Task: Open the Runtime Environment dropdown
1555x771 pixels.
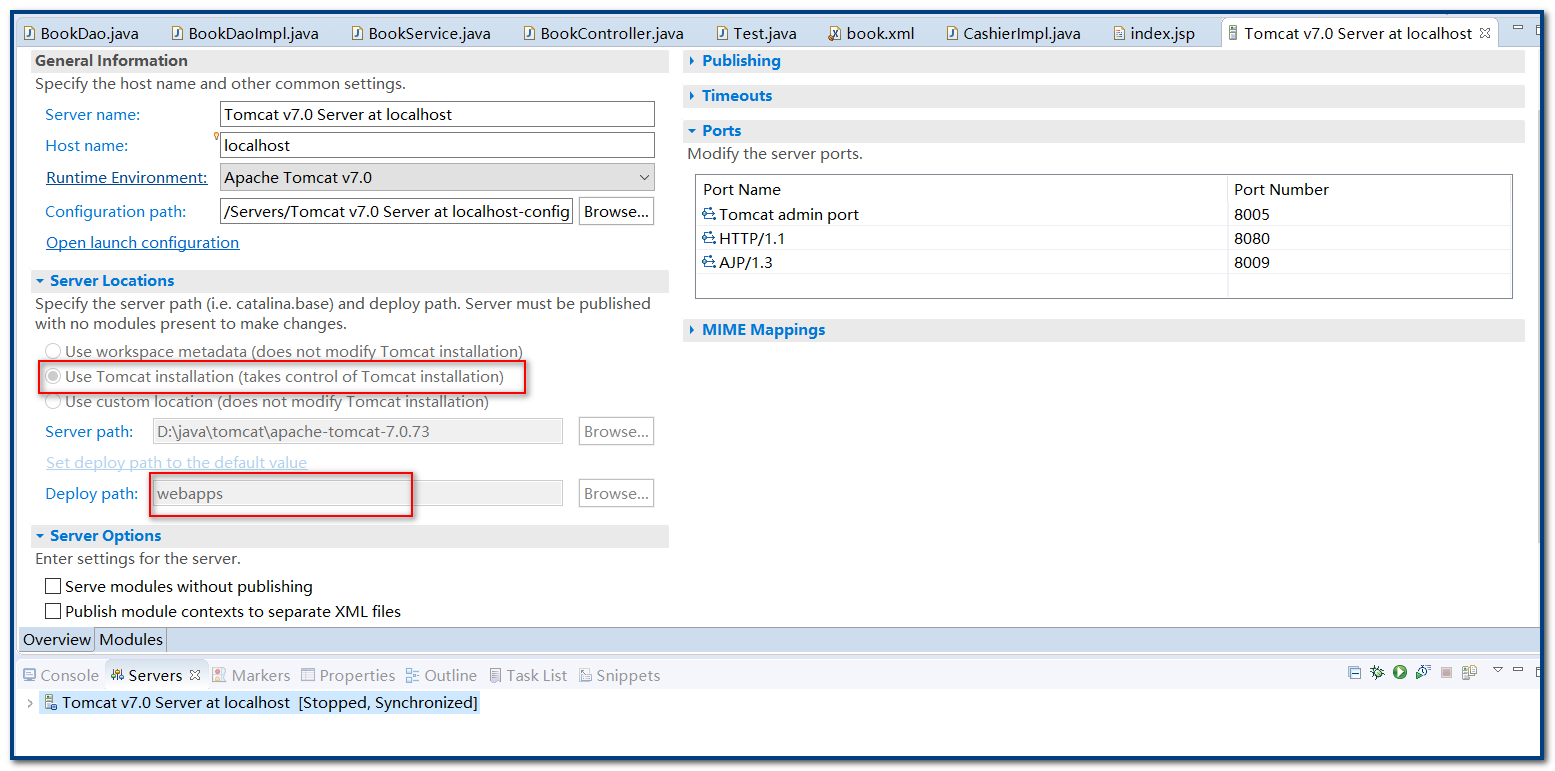Action: pos(437,177)
